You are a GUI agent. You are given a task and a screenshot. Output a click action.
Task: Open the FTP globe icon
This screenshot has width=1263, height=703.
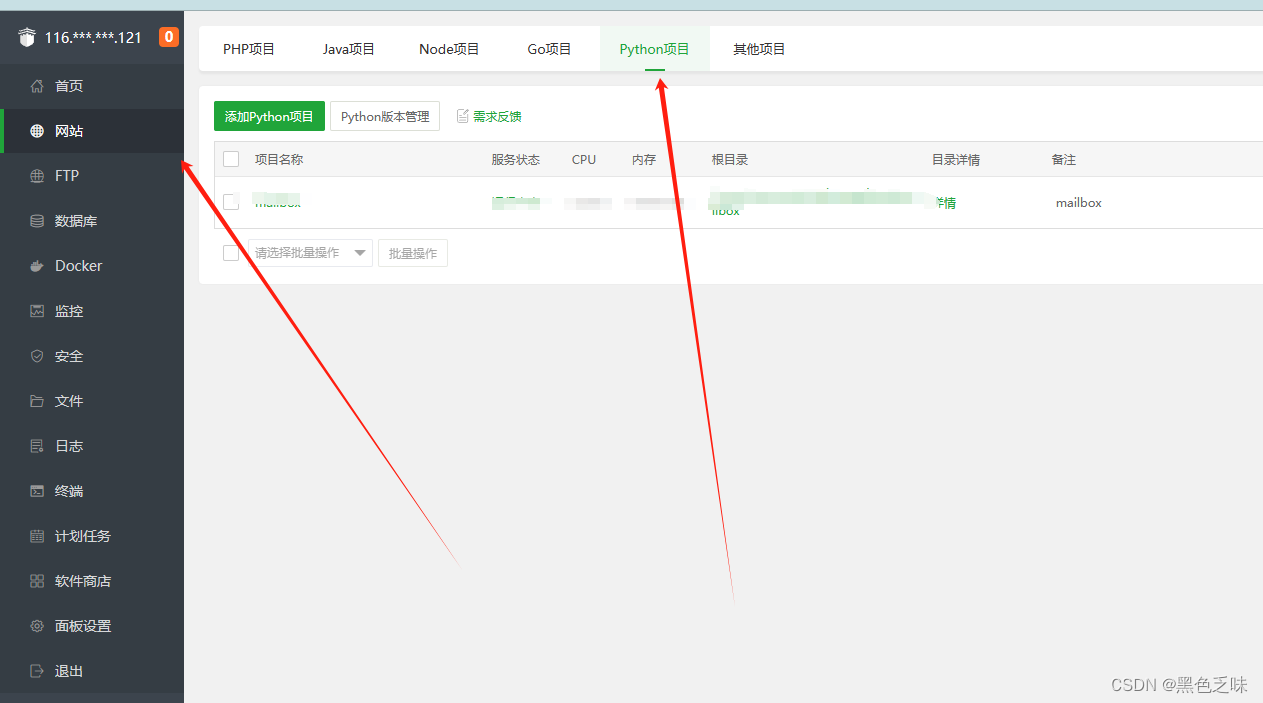coord(37,176)
